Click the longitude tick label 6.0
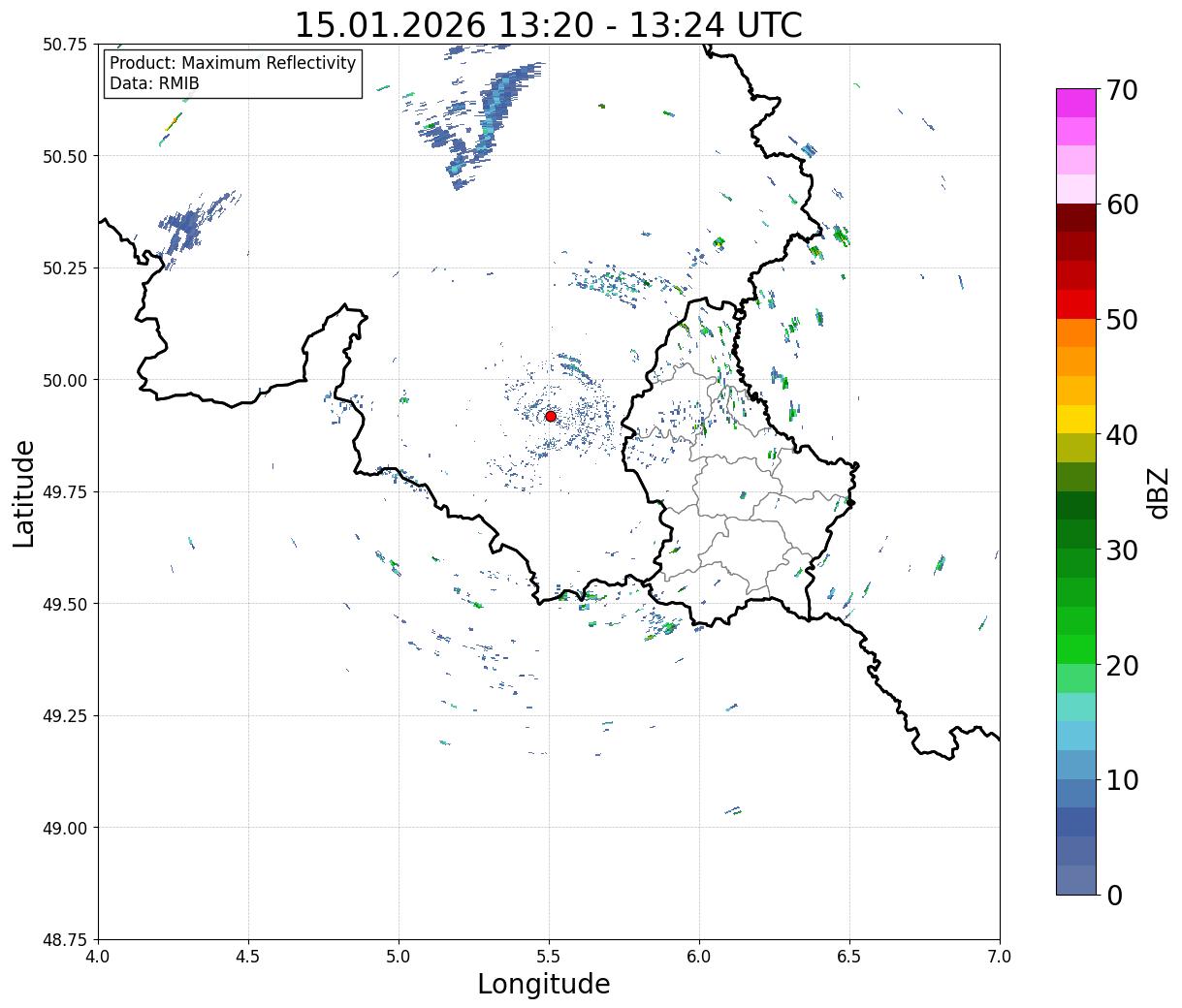The width and height of the screenshot is (1182, 1008). pos(699,957)
